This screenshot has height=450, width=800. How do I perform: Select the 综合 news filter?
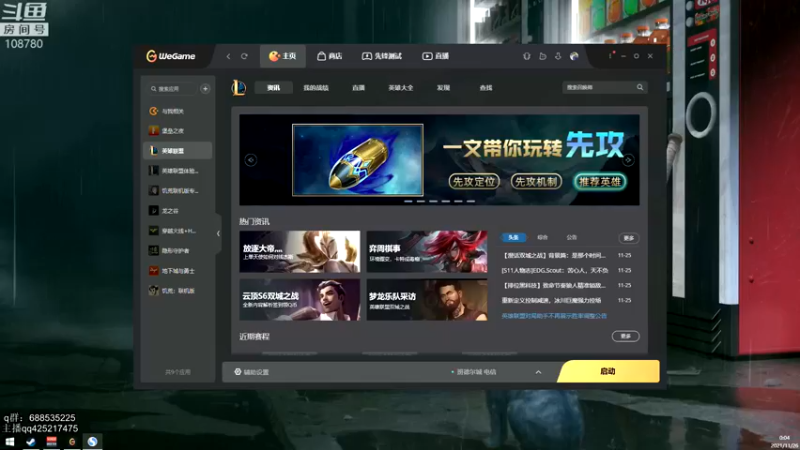(x=542, y=237)
